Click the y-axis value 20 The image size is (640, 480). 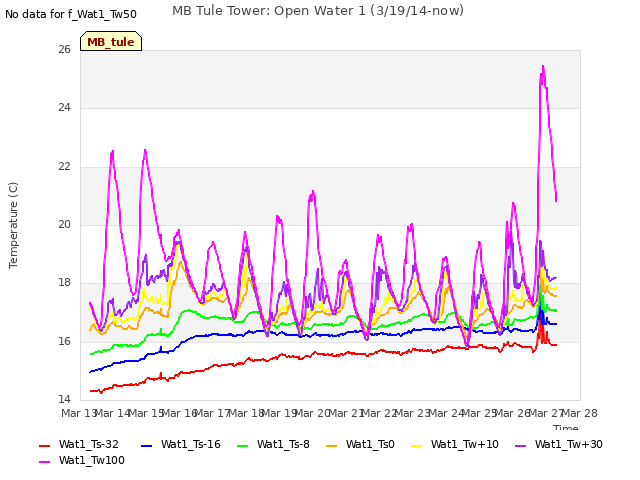[64, 224]
